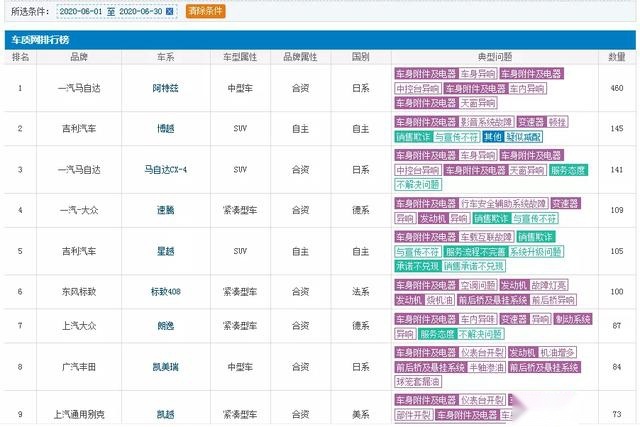Click the 品牌属性 column header
The height and width of the screenshot is (427, 640).
pyautogui.click(x=300, y=57)
